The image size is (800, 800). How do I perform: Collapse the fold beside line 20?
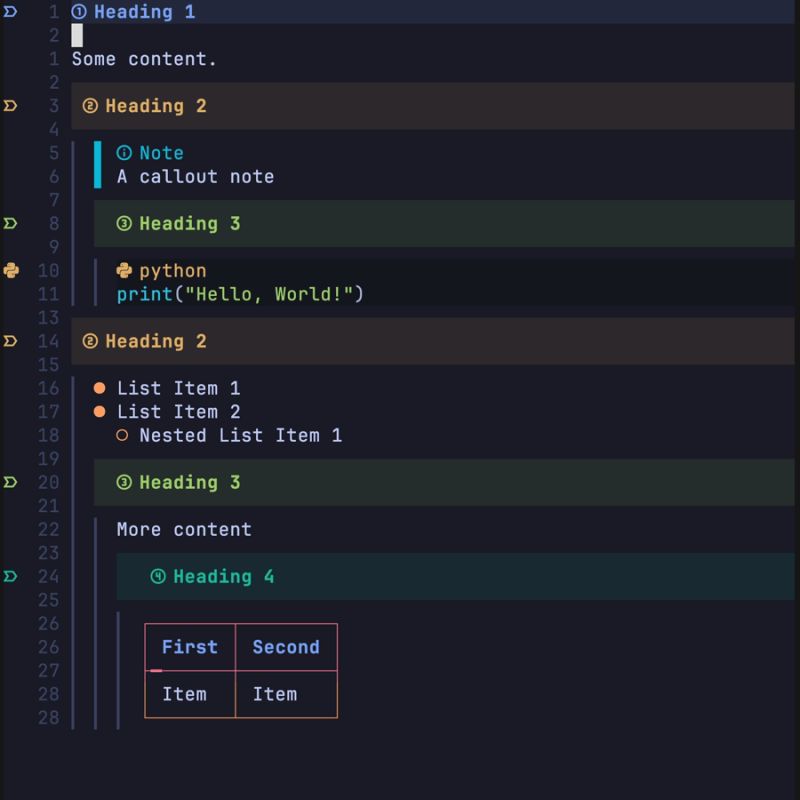tap(10, 482)
